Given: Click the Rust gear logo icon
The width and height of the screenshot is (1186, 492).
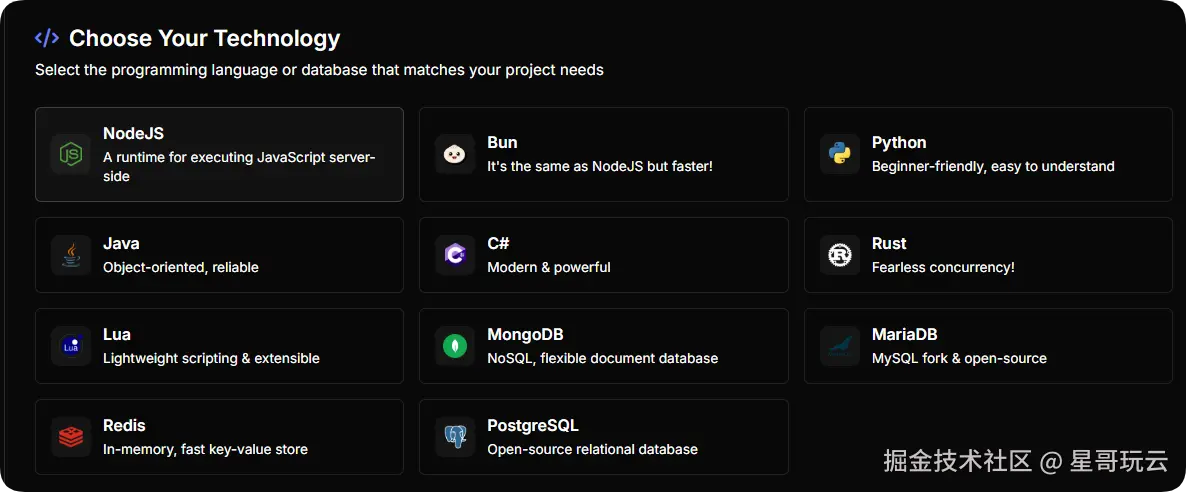Looking at the screenshot, I should (x=839, y=255).
